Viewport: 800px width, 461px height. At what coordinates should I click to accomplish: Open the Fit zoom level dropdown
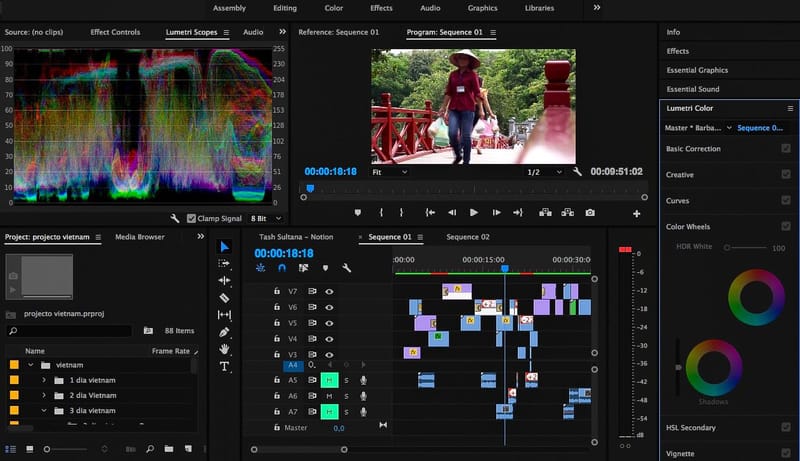390,172
